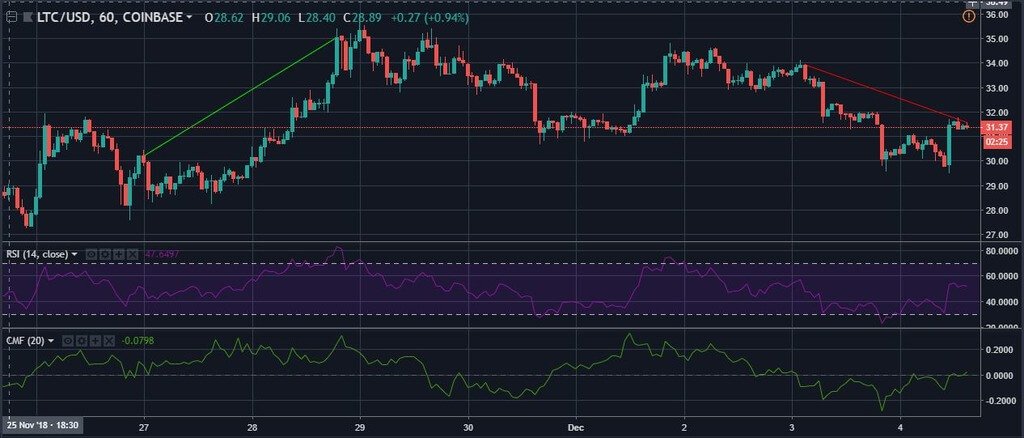Open the CMF indicator settings gear
1024x438 pixels.
80,341
